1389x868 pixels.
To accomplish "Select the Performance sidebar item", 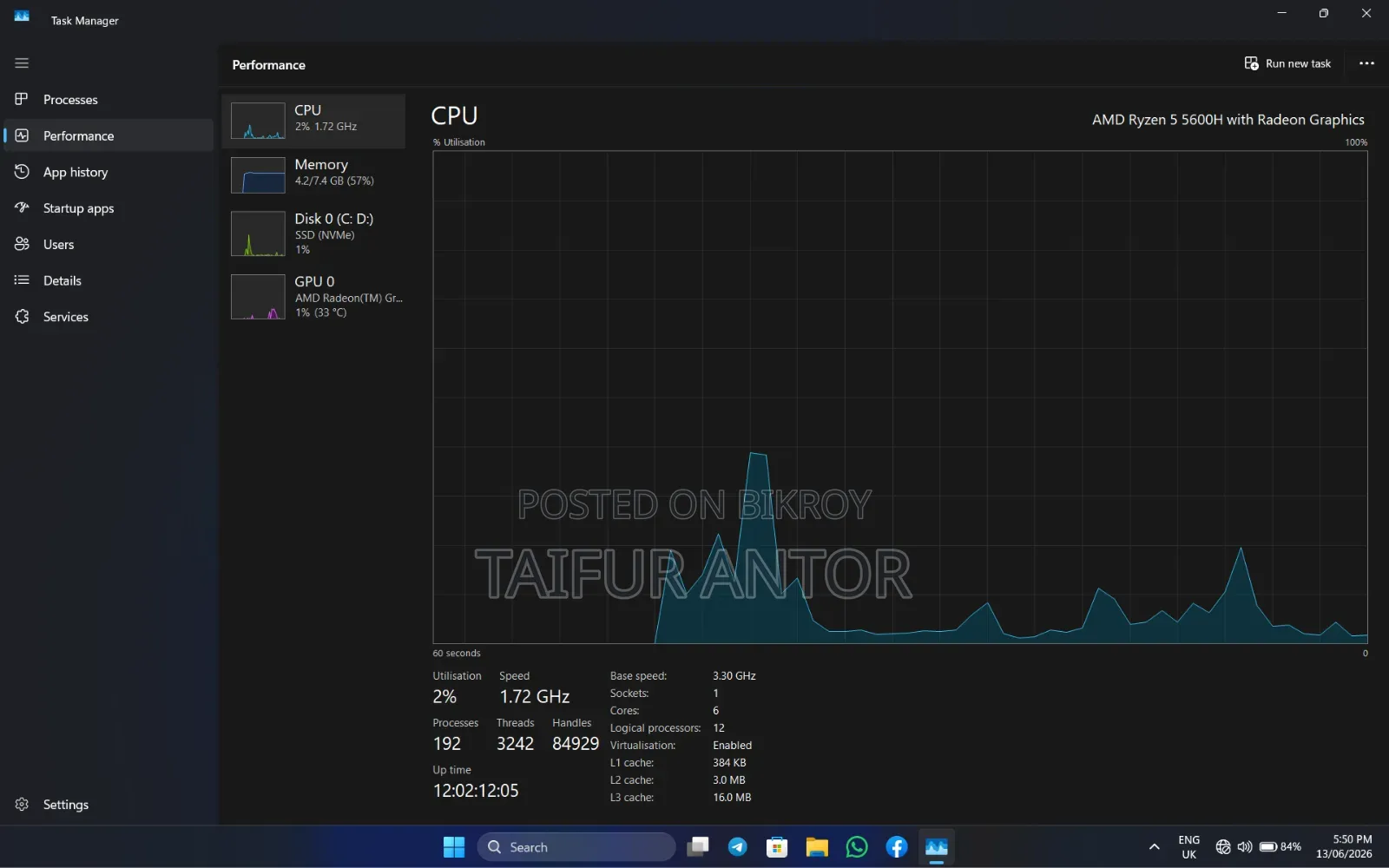I will 109,135.
